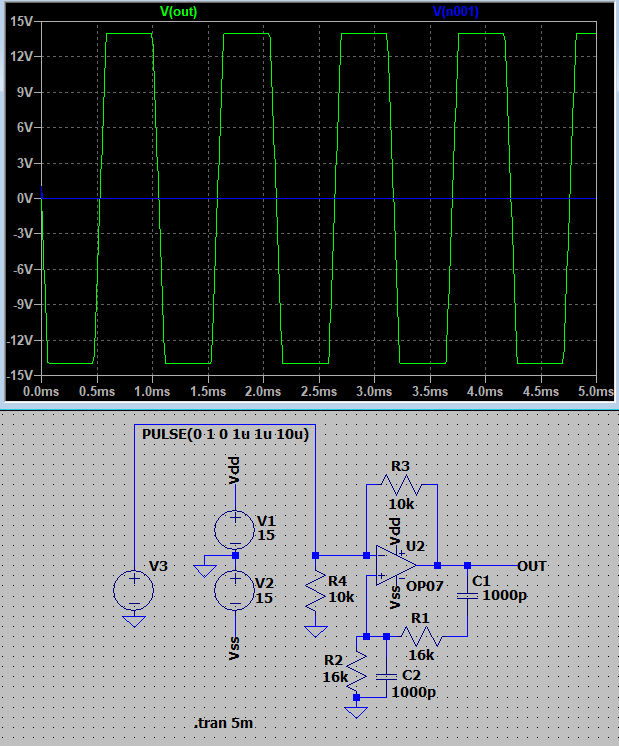The height and width of the screenshot is (746, 619).
Task: Click the 15V label on vertical axis
Action: (x=20, y=21)
